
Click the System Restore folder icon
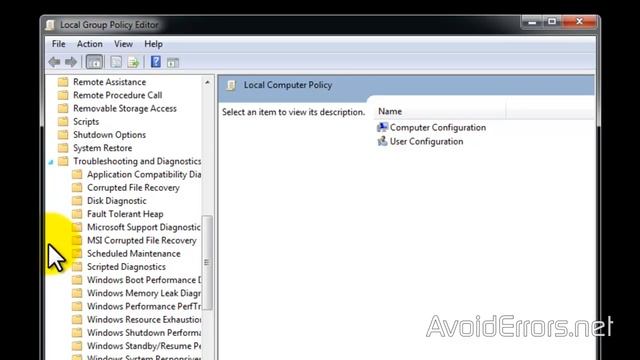click(63, 148)
